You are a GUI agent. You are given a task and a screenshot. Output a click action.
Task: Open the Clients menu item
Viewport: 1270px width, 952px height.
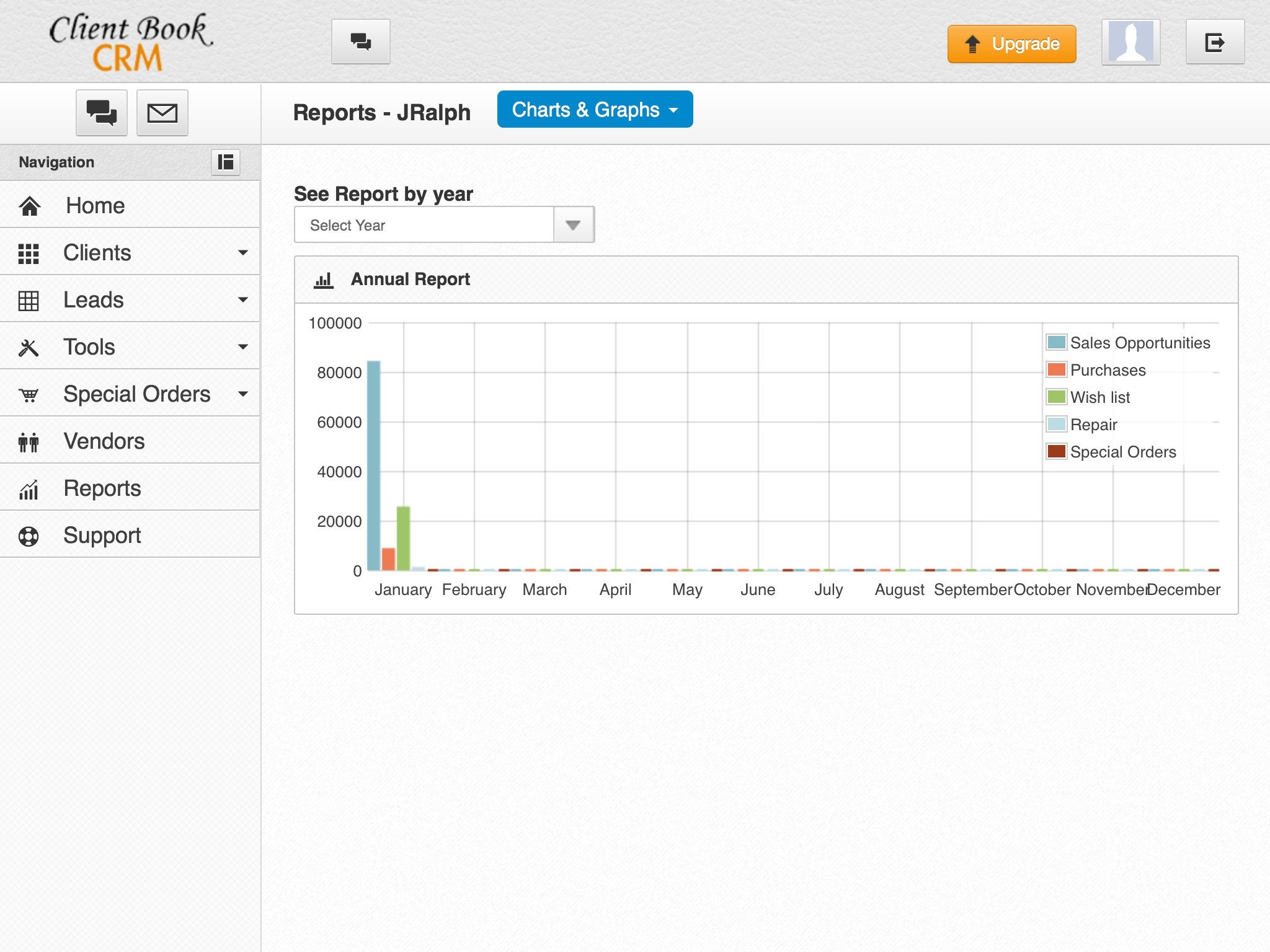[x=130, y=252]
